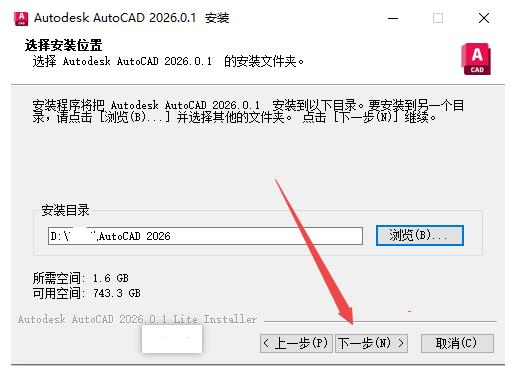The width and height of the screenshot is (510, 370).
Task: Cancel installation with 取消(C) button
Action: [x=457, y=343]
